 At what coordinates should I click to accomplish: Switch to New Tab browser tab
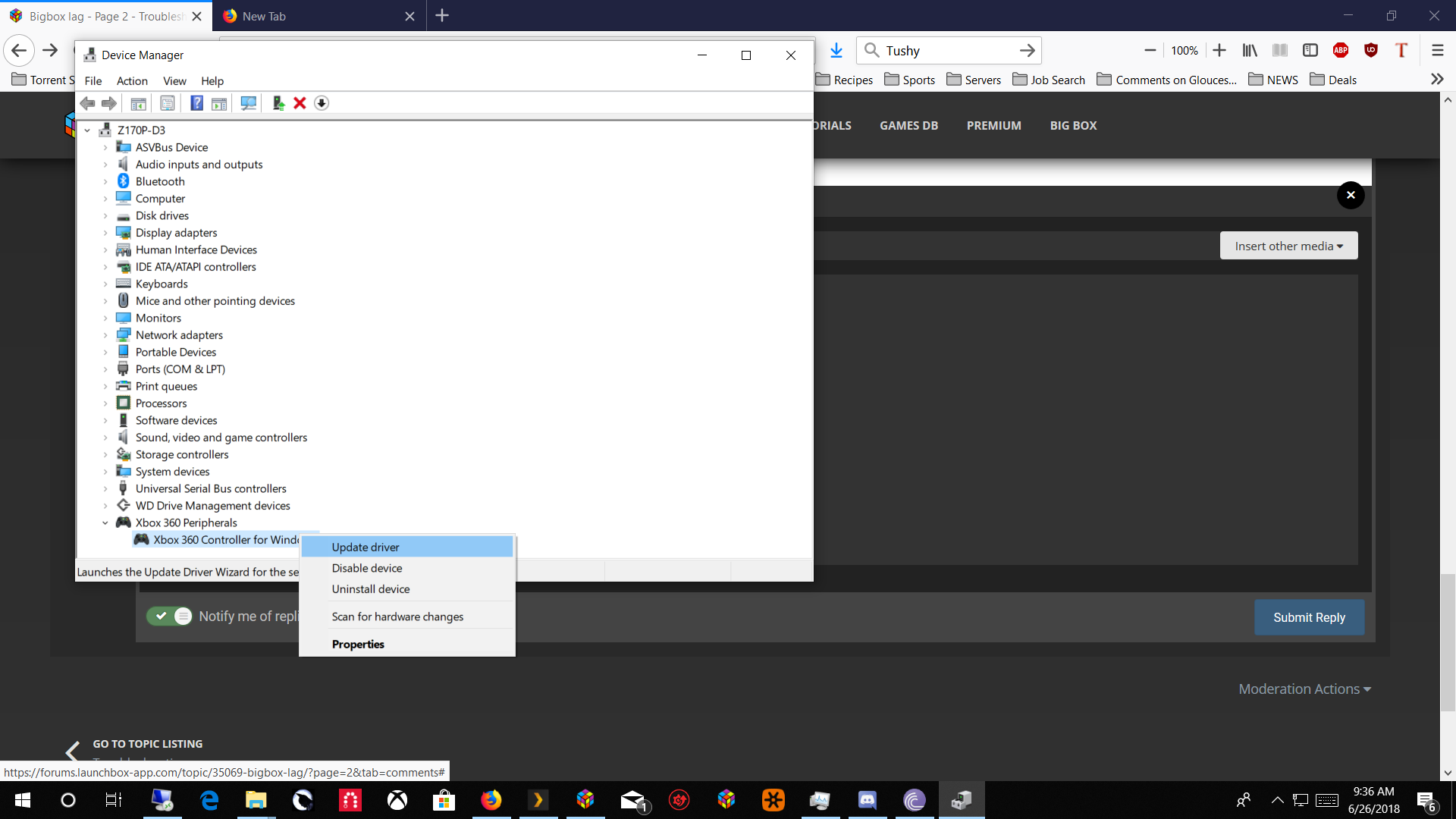click(318, 16)
